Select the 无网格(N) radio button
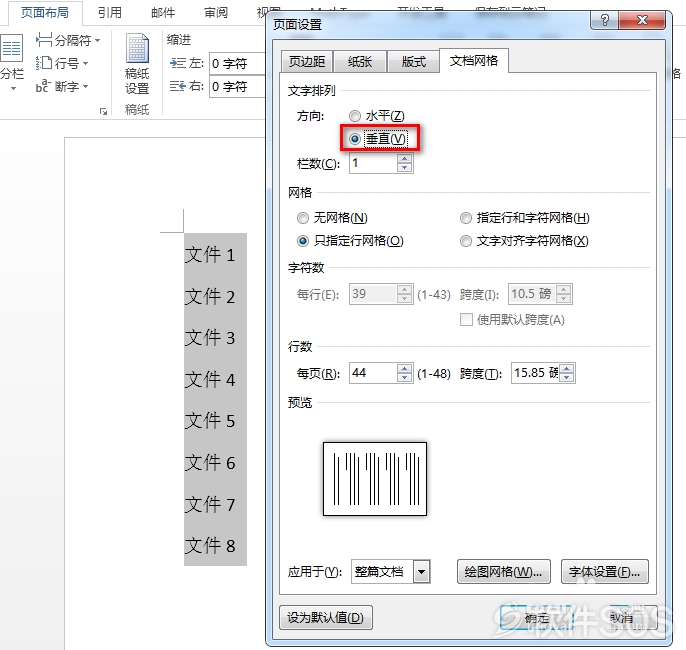 (x=303, y=218)
